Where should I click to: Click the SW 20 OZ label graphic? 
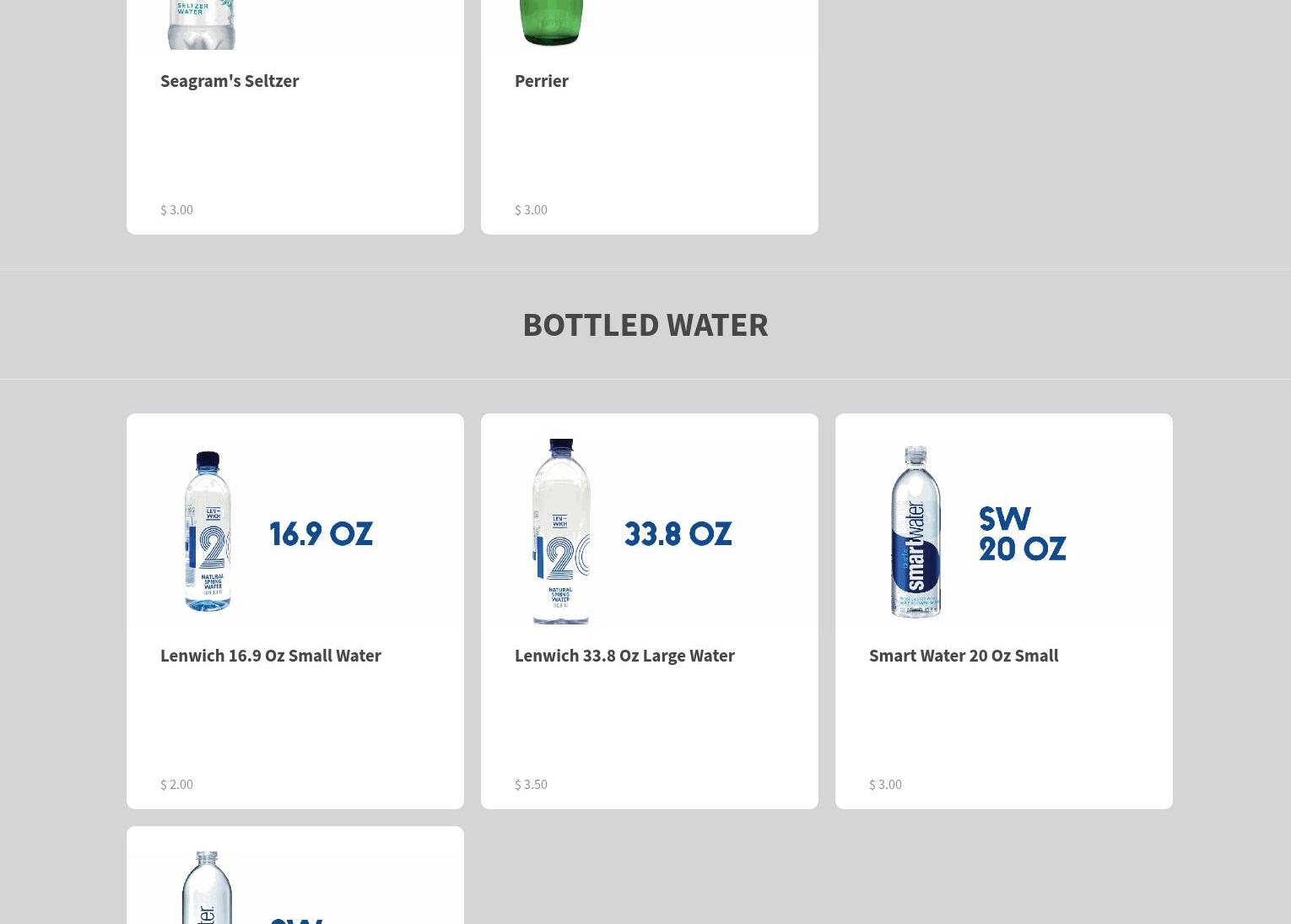pos(1022,534)
